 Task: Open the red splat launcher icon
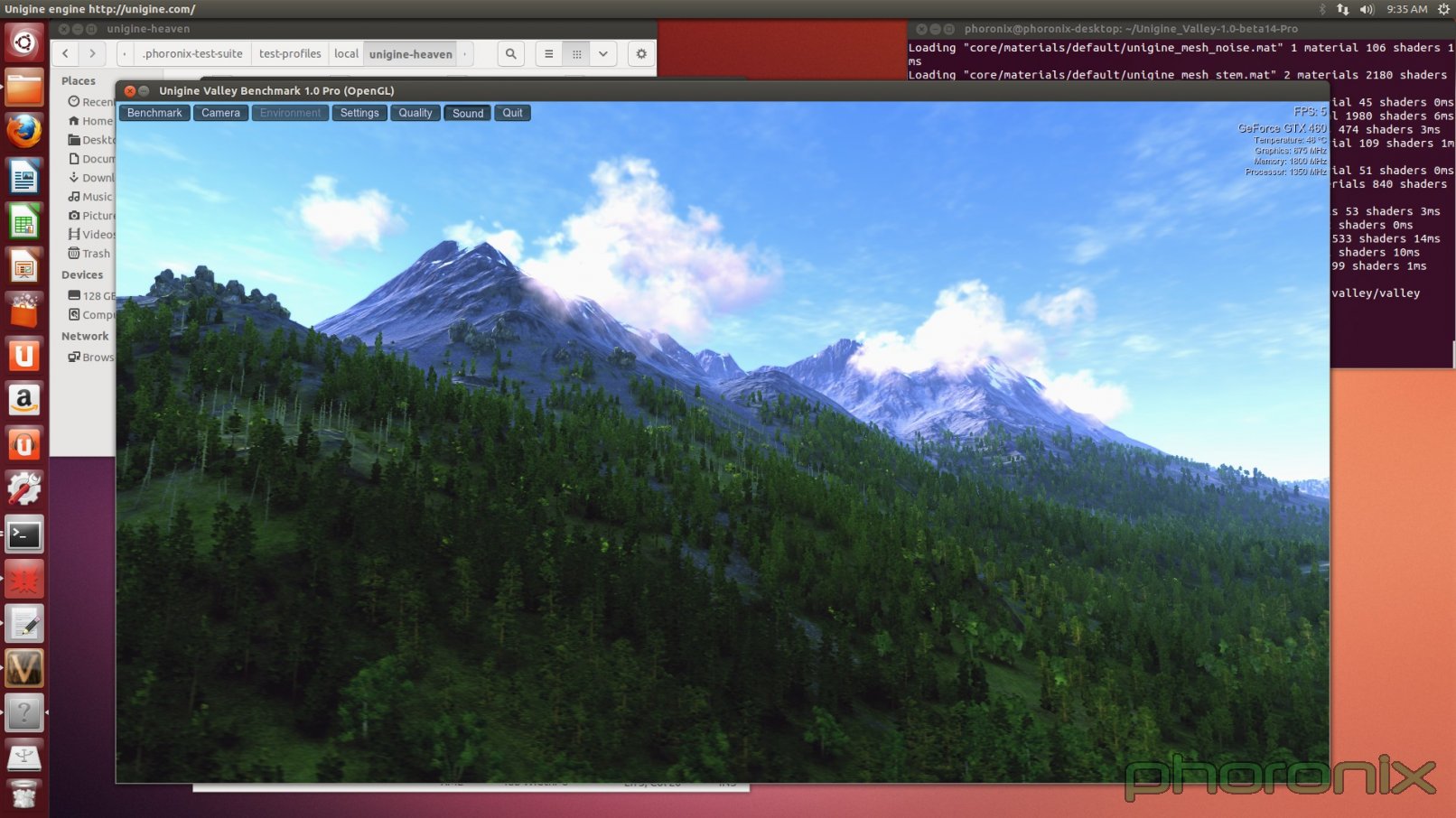click(24, 579)
